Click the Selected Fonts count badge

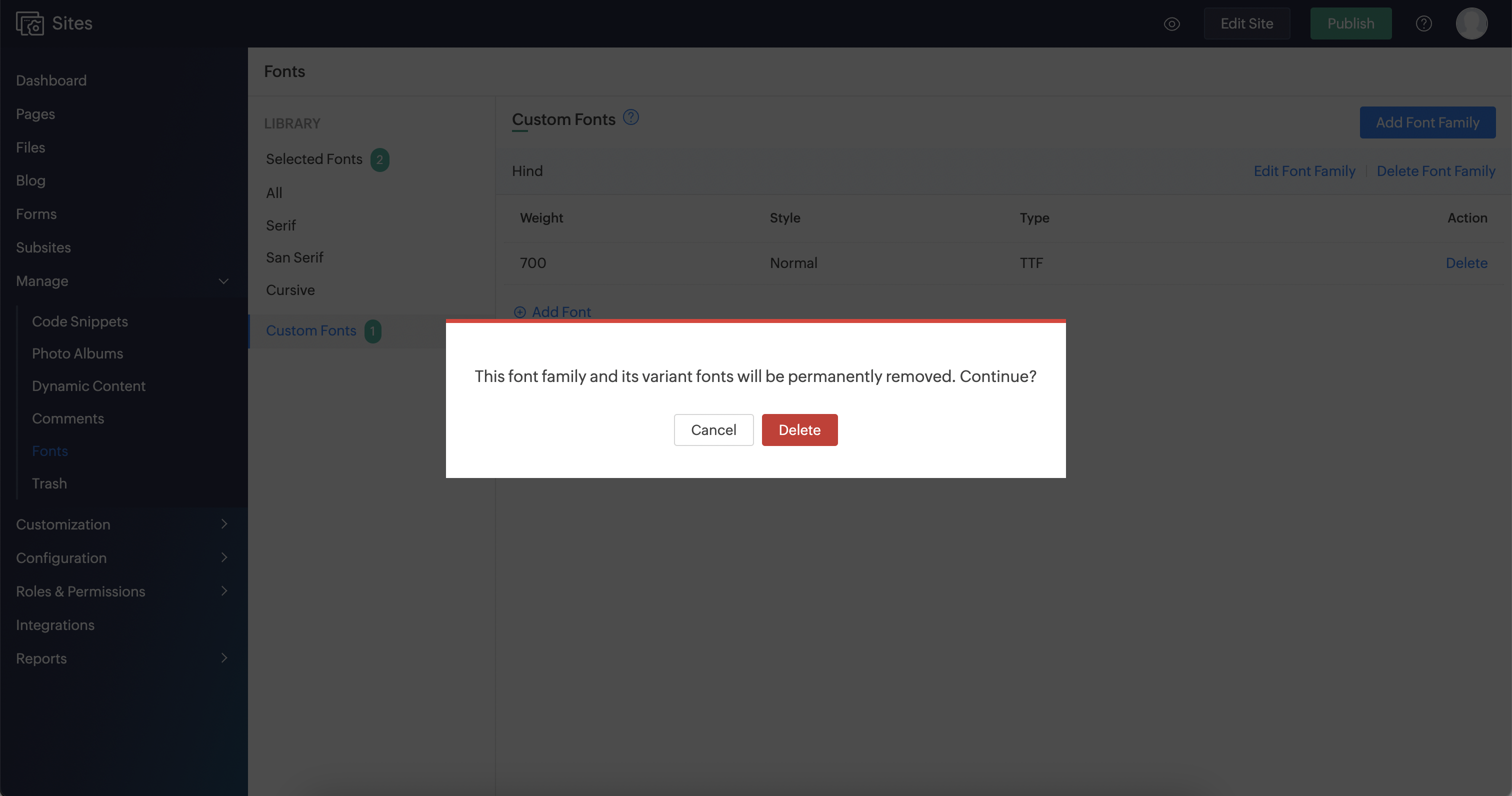click(380, 159)
